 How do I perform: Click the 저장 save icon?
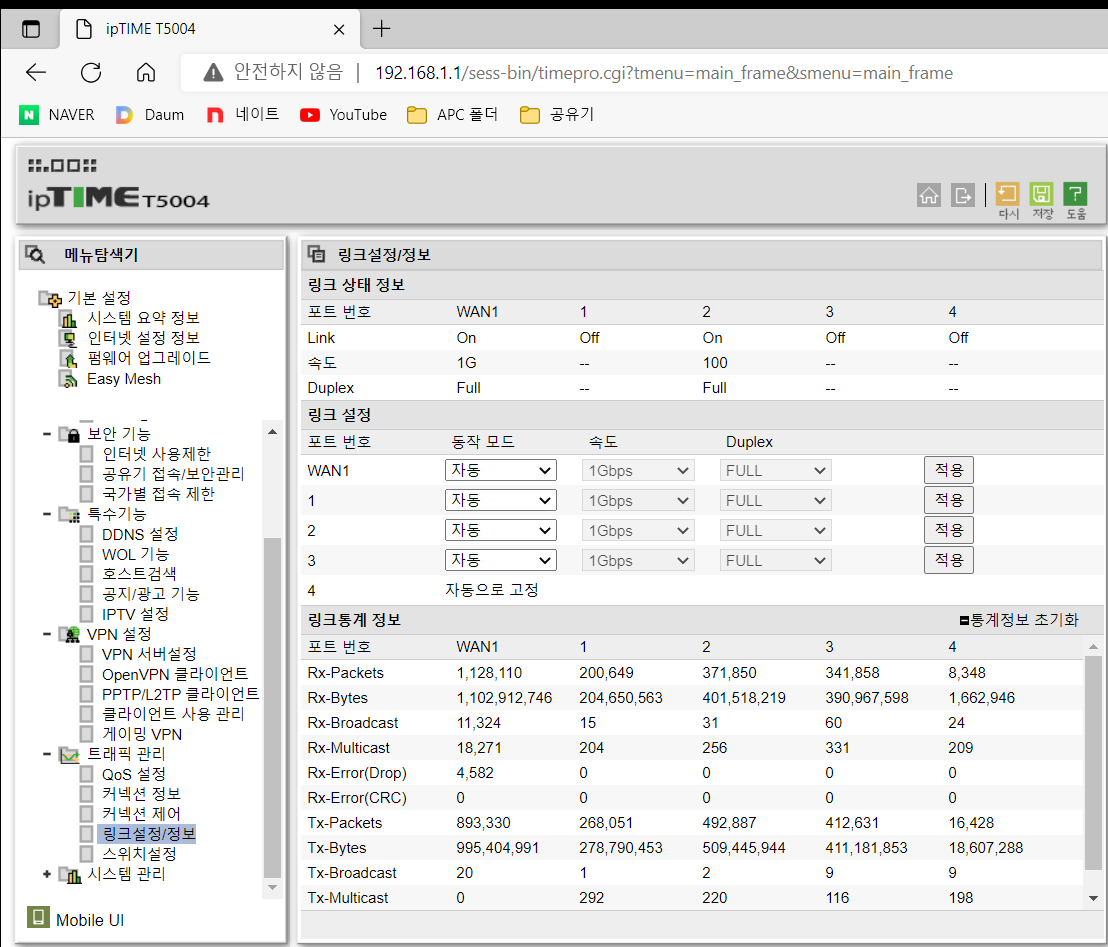[1042, 200]
